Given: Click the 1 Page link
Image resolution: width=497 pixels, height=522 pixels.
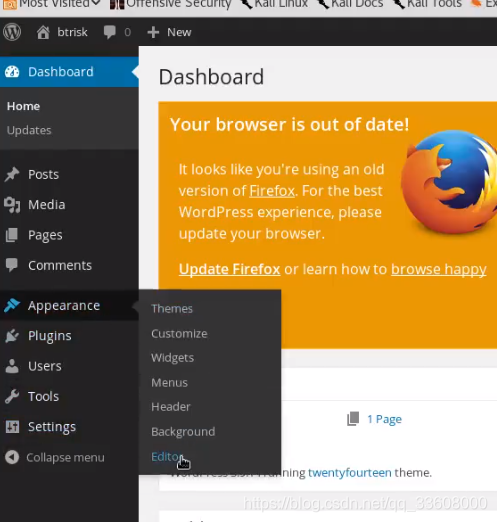Looking at the screenshot, I should point(384,419).
